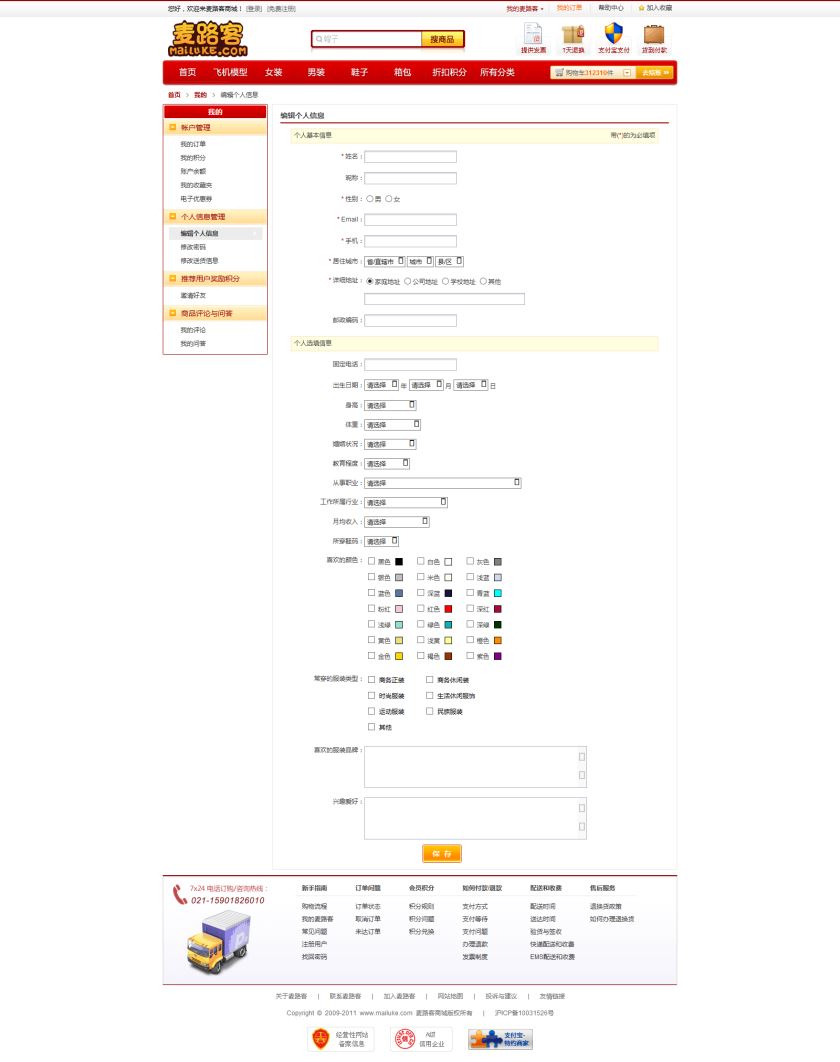Open the 女装 navigation tab

click(x=274, y=72)
